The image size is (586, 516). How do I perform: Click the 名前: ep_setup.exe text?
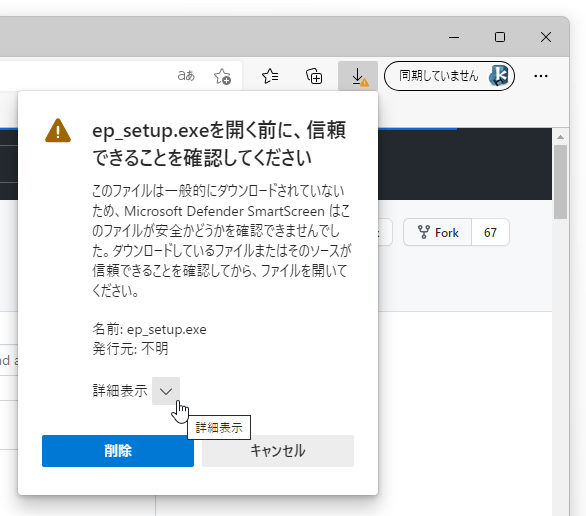pos(149,329)
